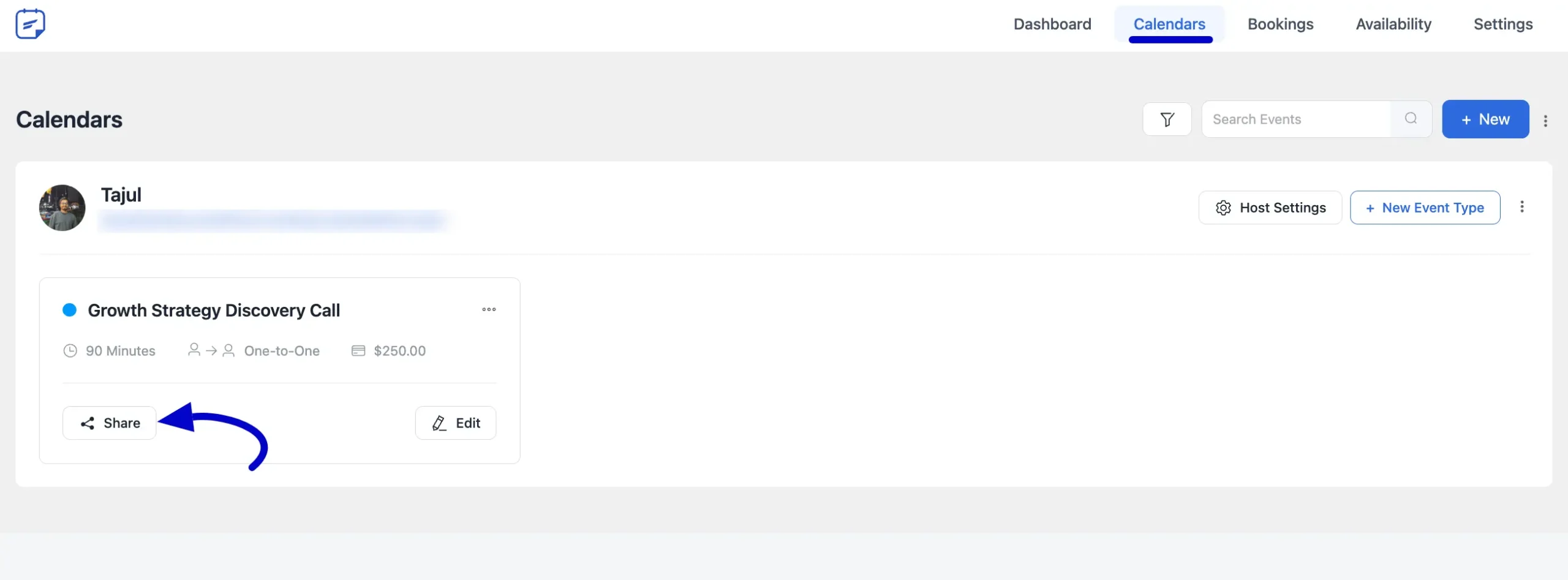Open Growth Strategy Discovery Call ellipsis menu
This screenshot has height=580, width=1568.
click(x=489, y=309)
